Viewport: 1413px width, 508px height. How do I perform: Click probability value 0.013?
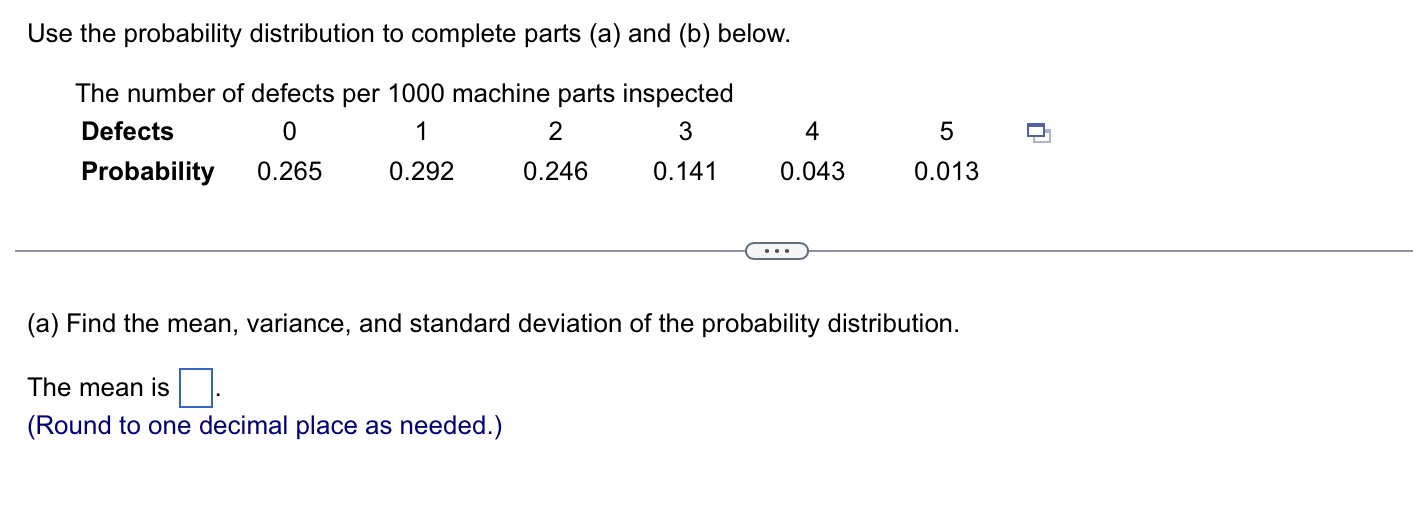tap(946, 172)
